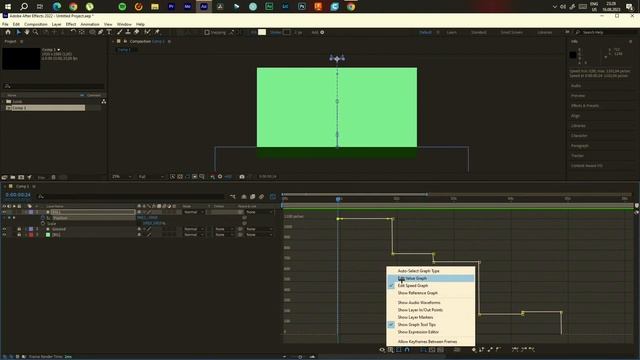Click the Fill color swatch in toolbar
The image size is (640, 360).
pyautogui.click(x=262, y=32)
